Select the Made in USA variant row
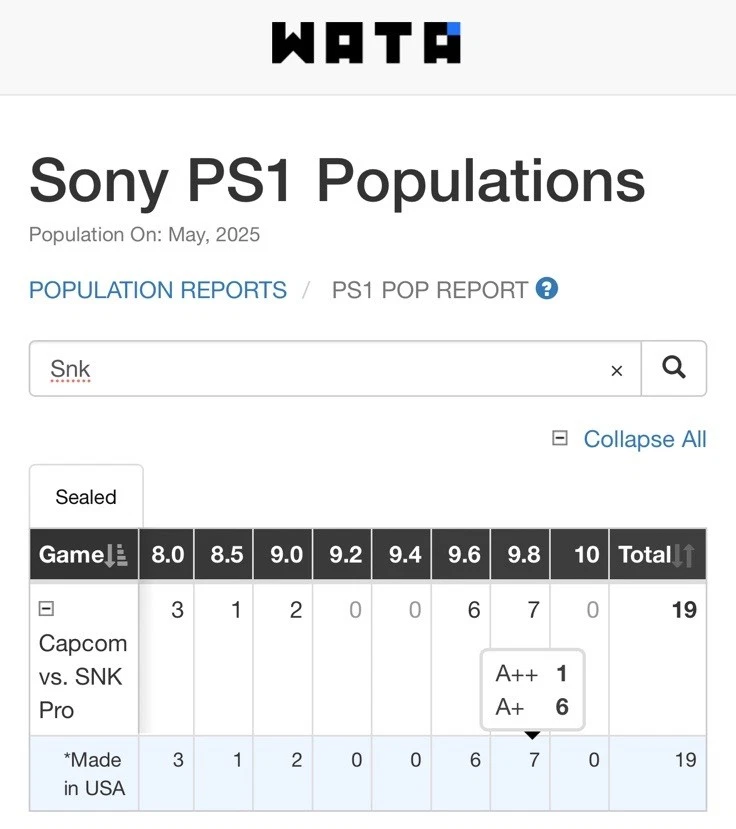Image resolution: width=736 pixels, height=829 pixels. (94, 774)
